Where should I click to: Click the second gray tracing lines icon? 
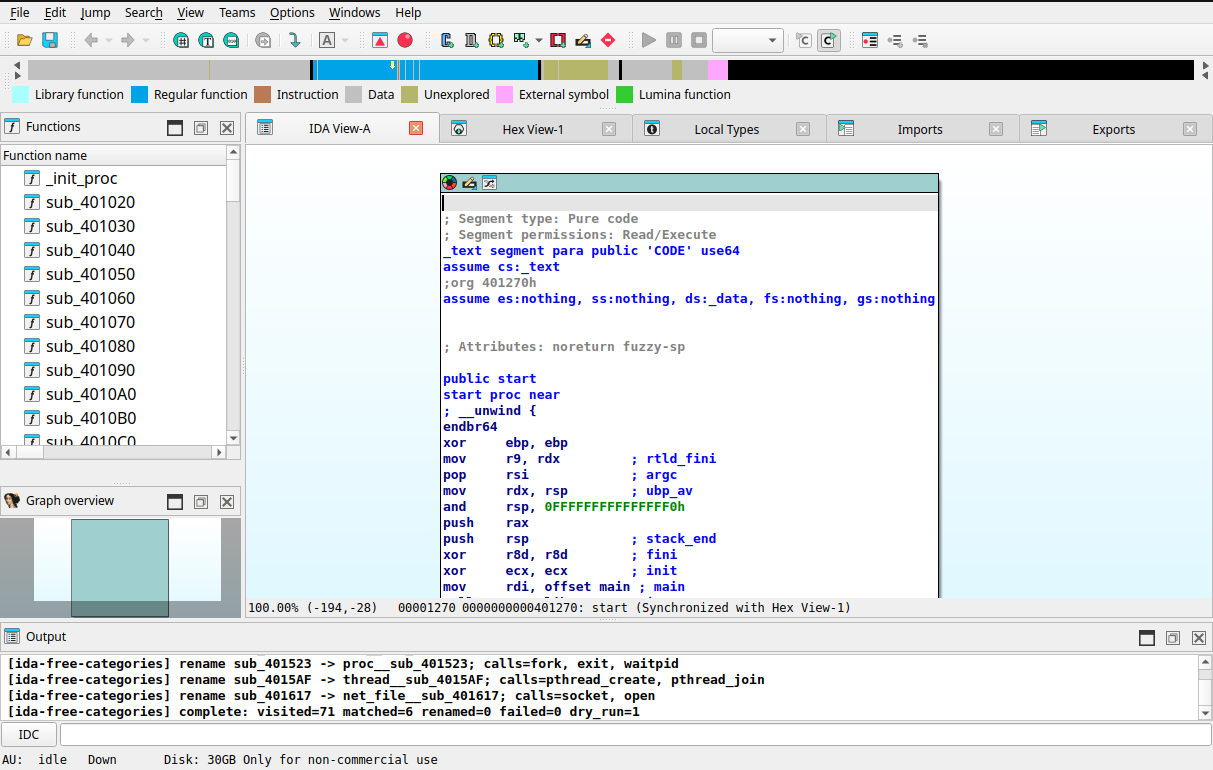coord(920,40)
